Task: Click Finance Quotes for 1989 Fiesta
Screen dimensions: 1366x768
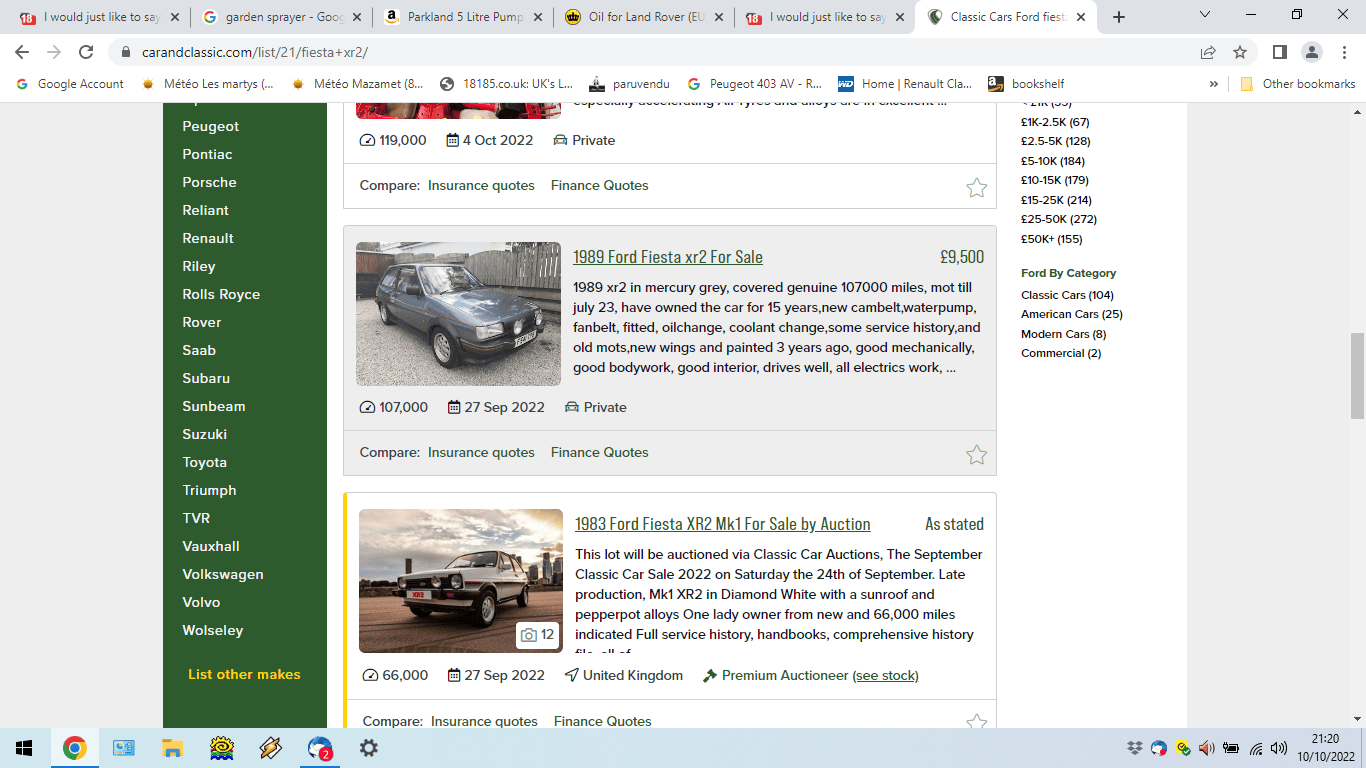Action: 600,452
